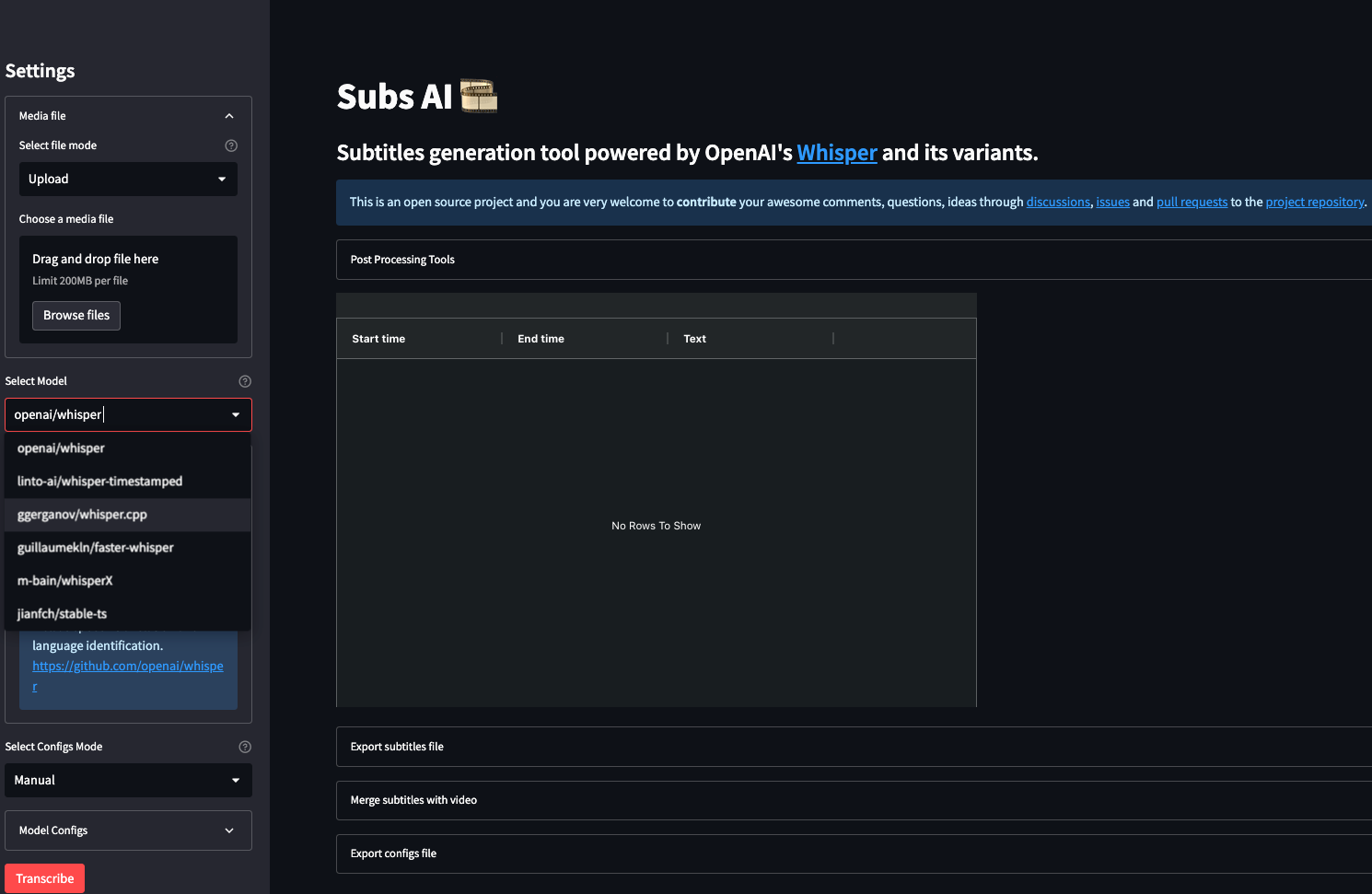
Task: Open the issues link
Action: tap(1112, 202)
